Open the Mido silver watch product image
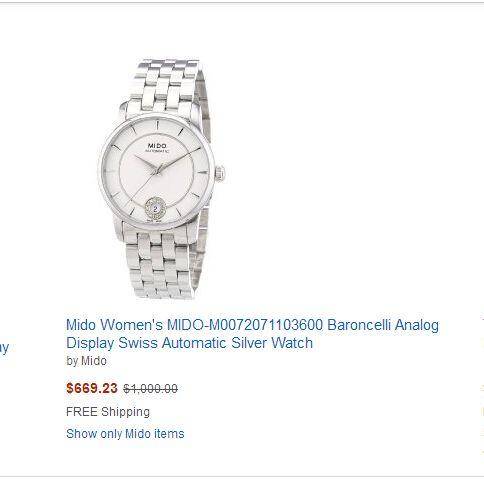The image size is (484, 479). [162, 179]
